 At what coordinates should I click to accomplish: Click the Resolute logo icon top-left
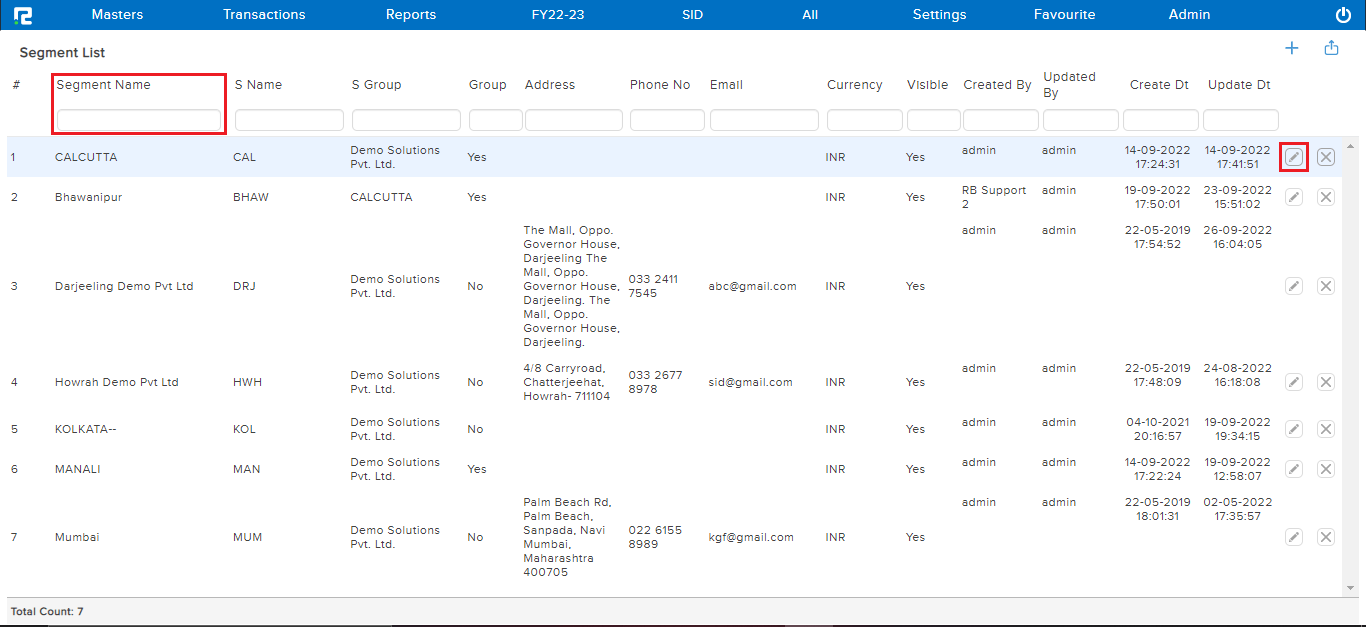[23, 14]
